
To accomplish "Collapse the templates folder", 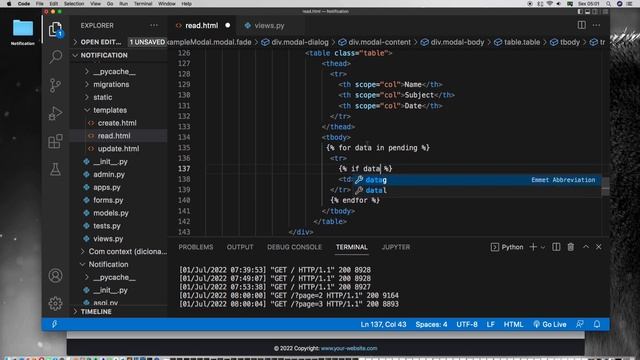I will (x=110, y=110).
